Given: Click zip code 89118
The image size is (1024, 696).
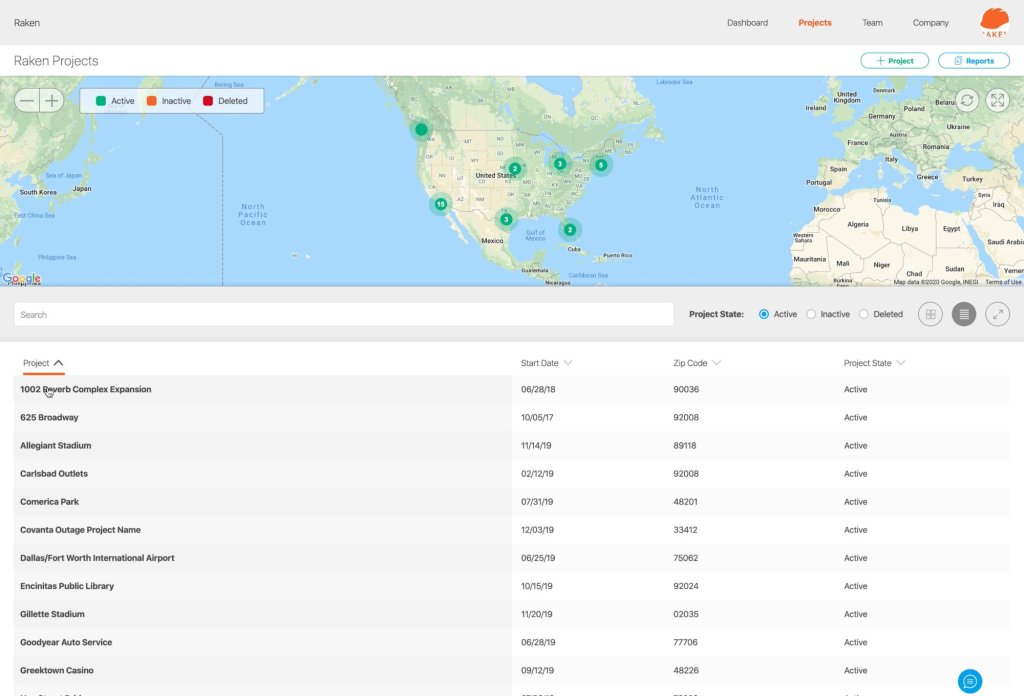Looking at the screenshot, I should pos(684,445).
